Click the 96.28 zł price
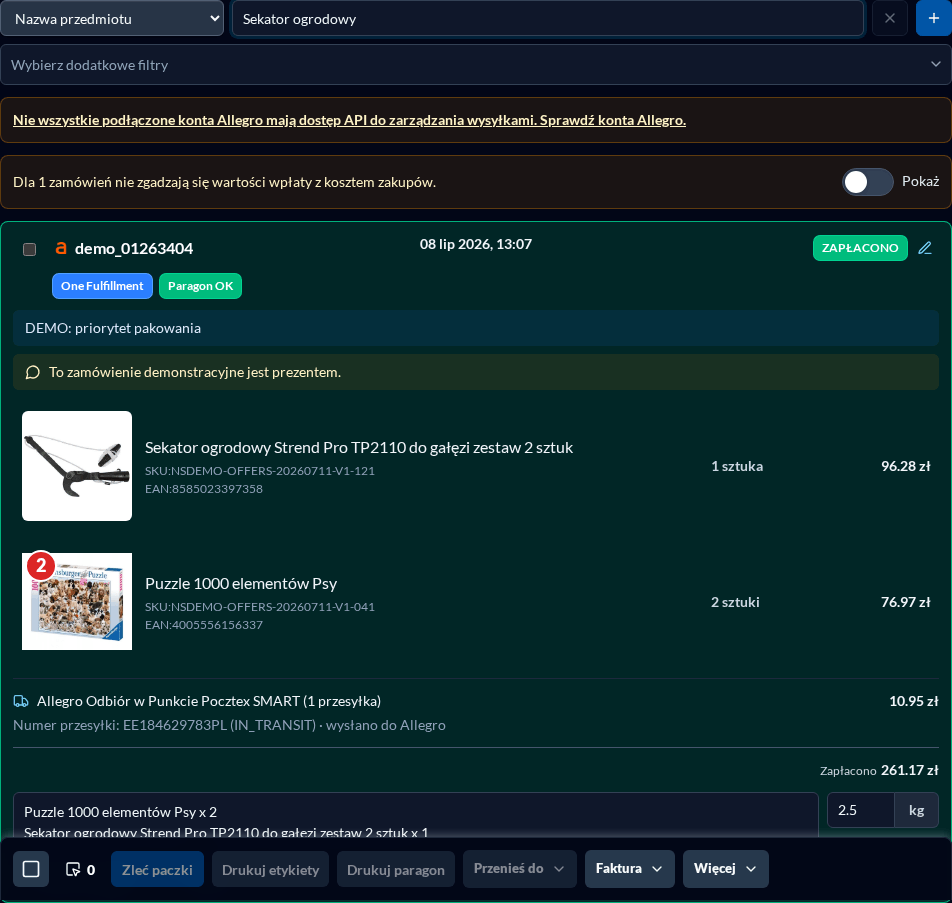952x903 pixels. (x=905, y=466)
